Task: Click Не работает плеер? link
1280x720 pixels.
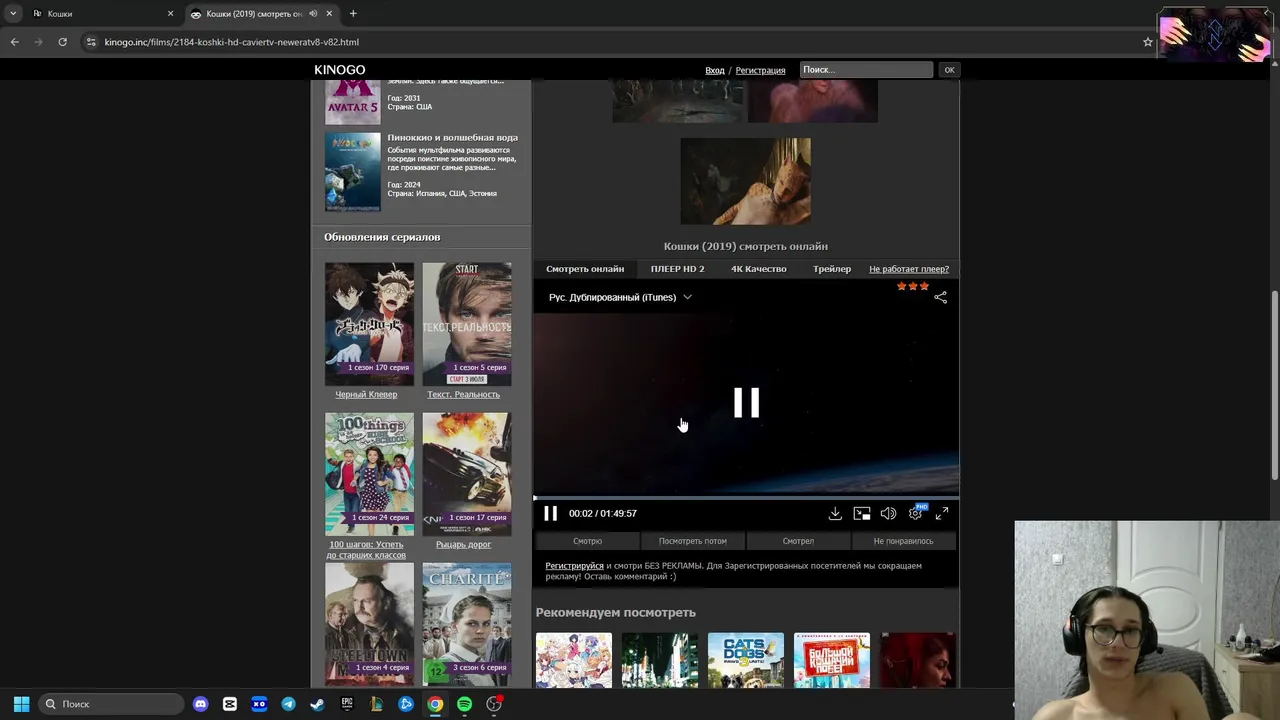Action: (909, 269)
